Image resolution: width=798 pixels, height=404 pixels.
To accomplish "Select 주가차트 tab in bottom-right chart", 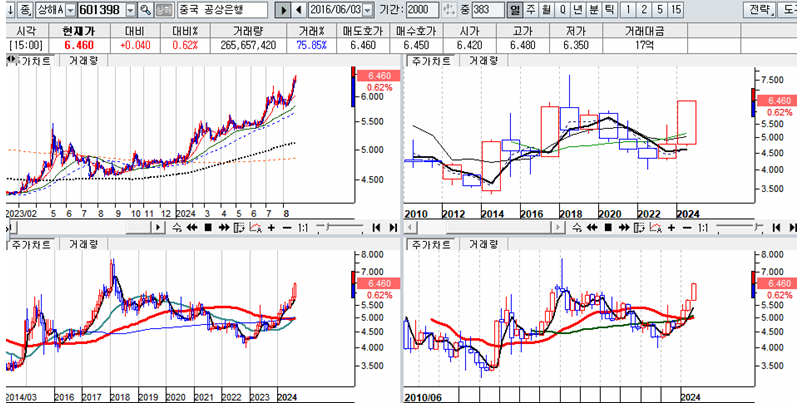I will pyautogui.click(x=429, y=243).
